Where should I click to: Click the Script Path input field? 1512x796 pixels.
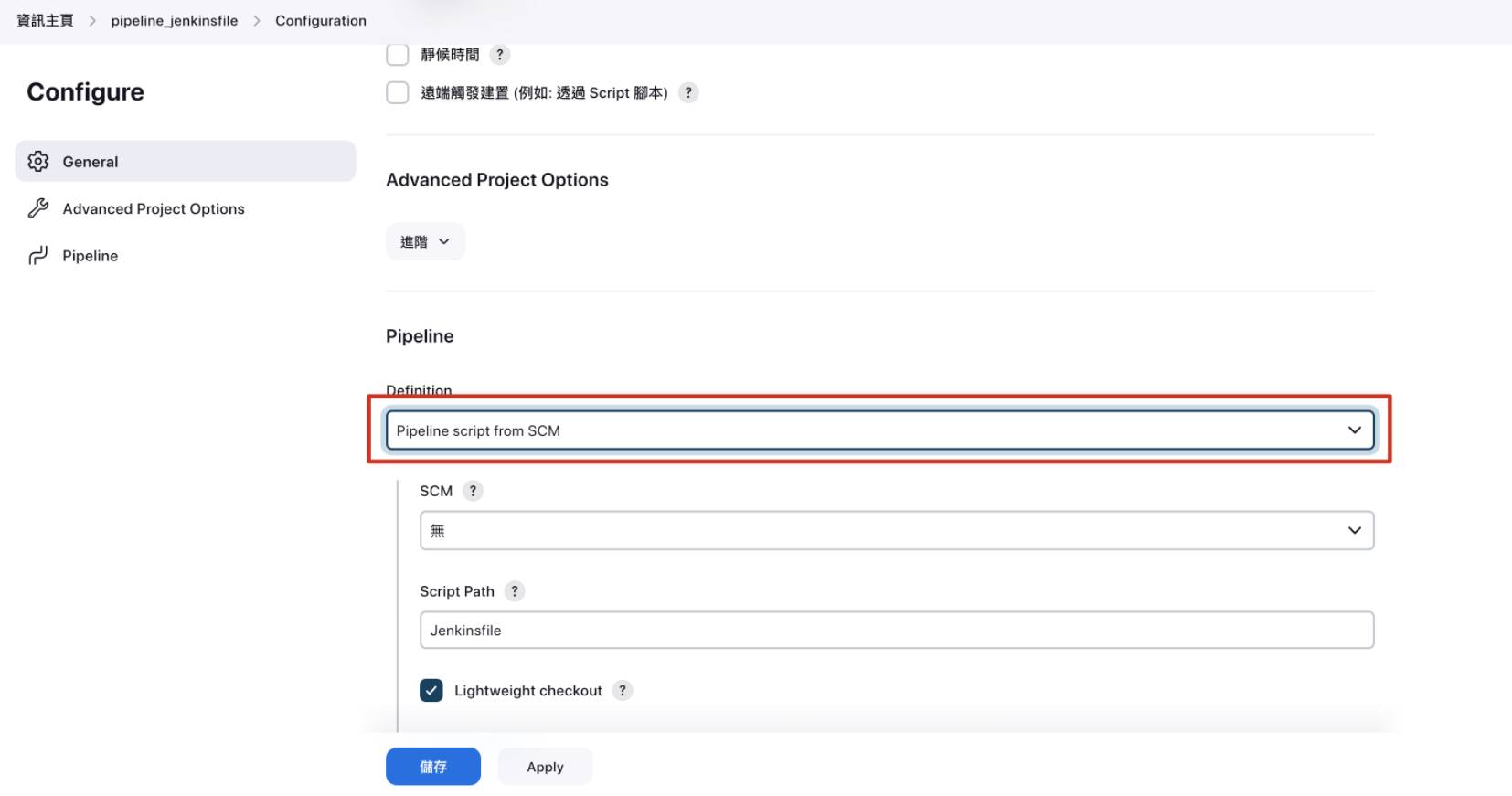click(x=896, y=631)
